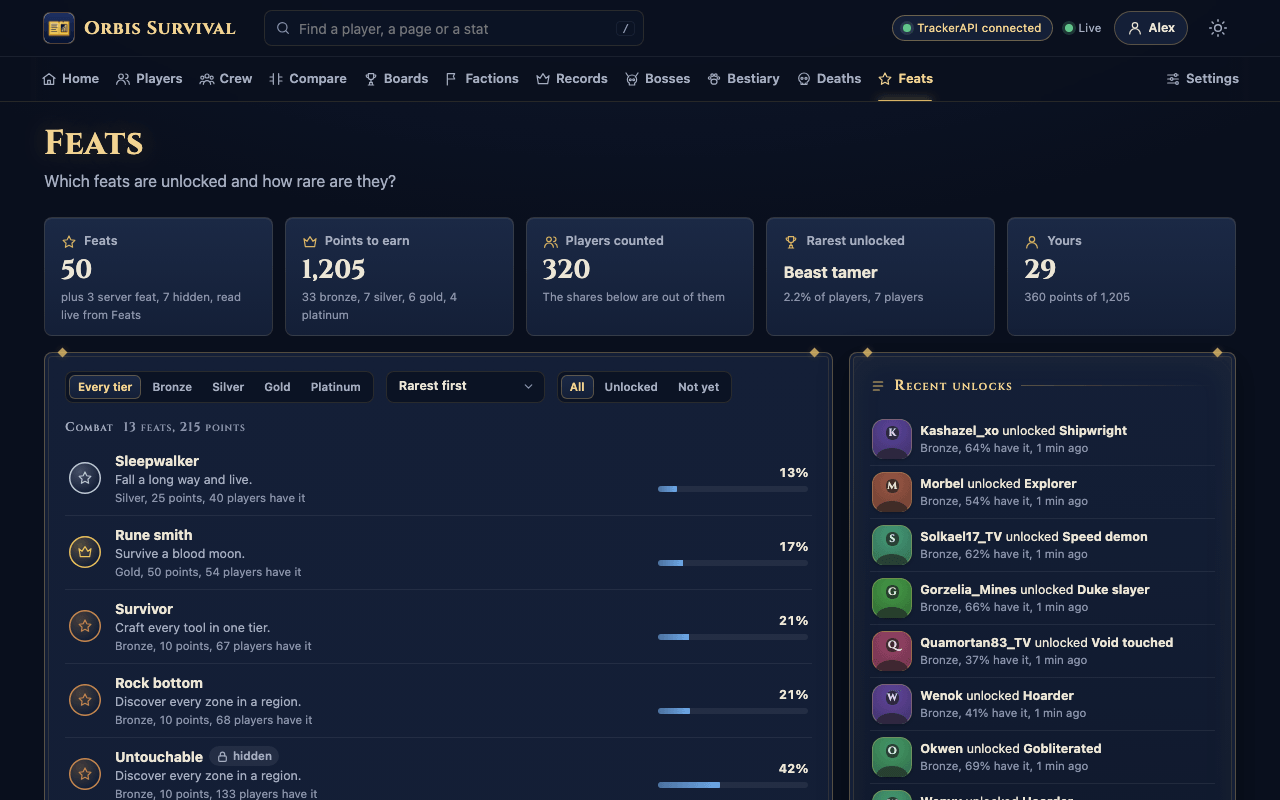Open the Records tab
Image resolution: width=1280 pixels, height=800 pixels.
[x=572, y=79]
